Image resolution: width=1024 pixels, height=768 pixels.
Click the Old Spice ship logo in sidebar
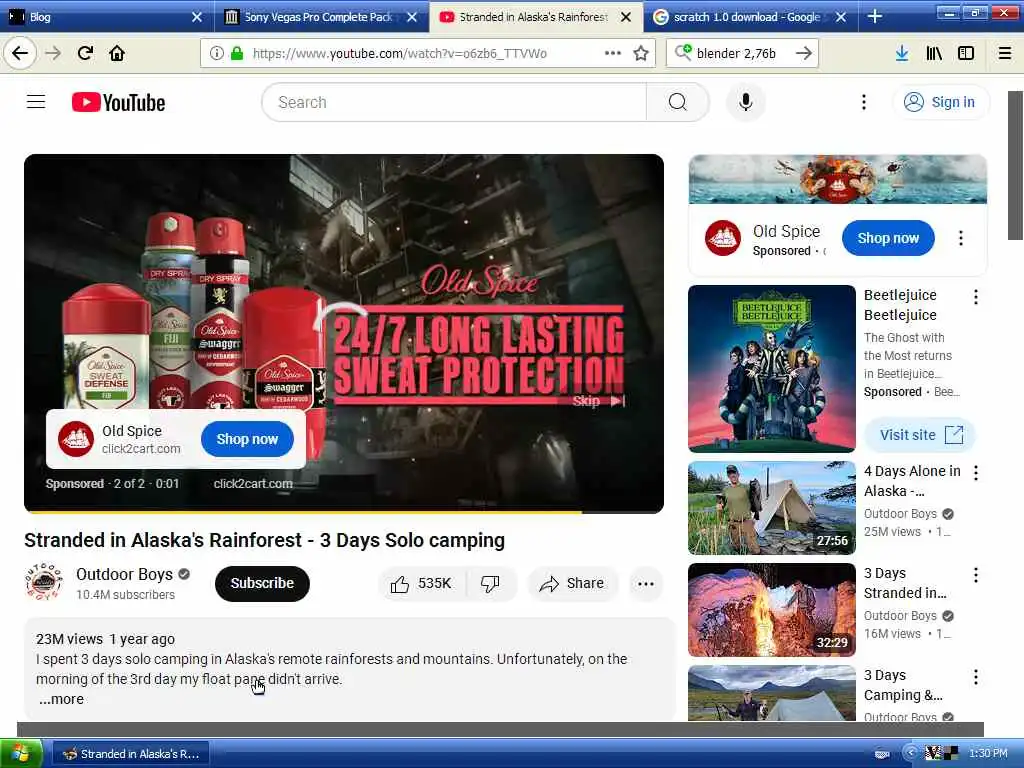tap(723, 238)
